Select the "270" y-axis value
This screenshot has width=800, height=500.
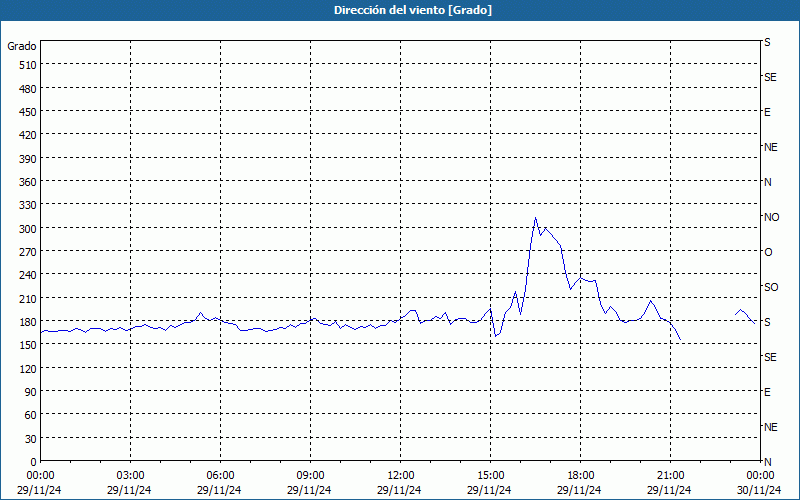point(29,252)
